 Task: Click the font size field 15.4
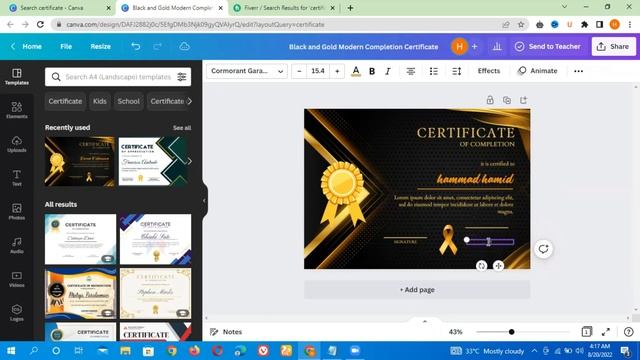pos(318,71)
